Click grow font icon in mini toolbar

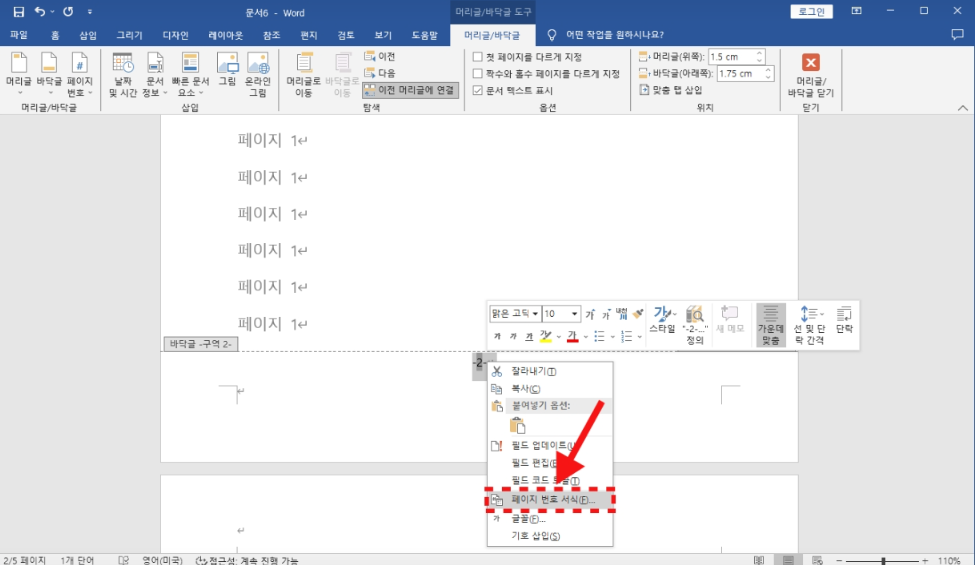tap(590, 315)
